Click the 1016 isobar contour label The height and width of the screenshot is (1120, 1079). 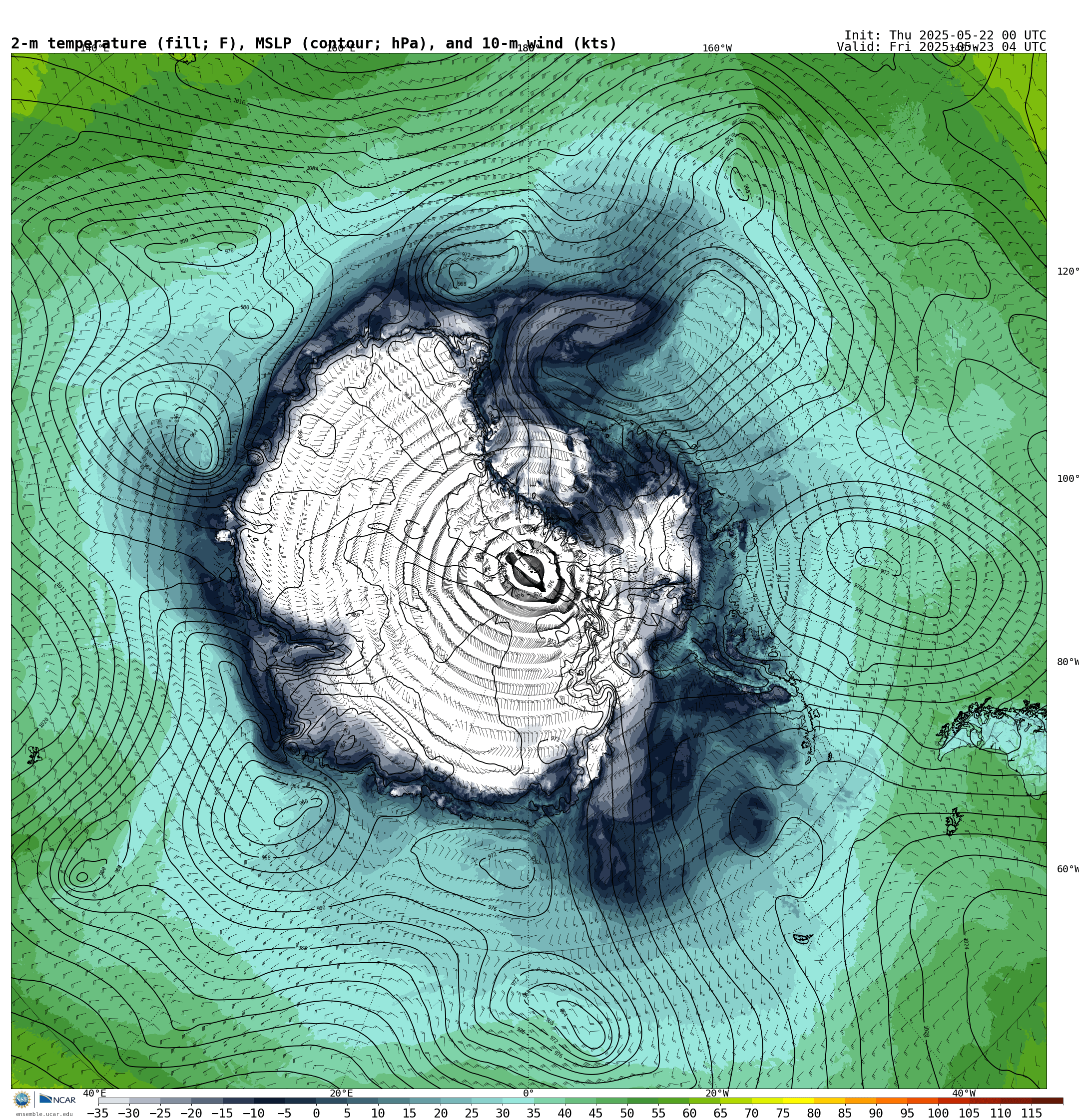[x=239, y=102]
